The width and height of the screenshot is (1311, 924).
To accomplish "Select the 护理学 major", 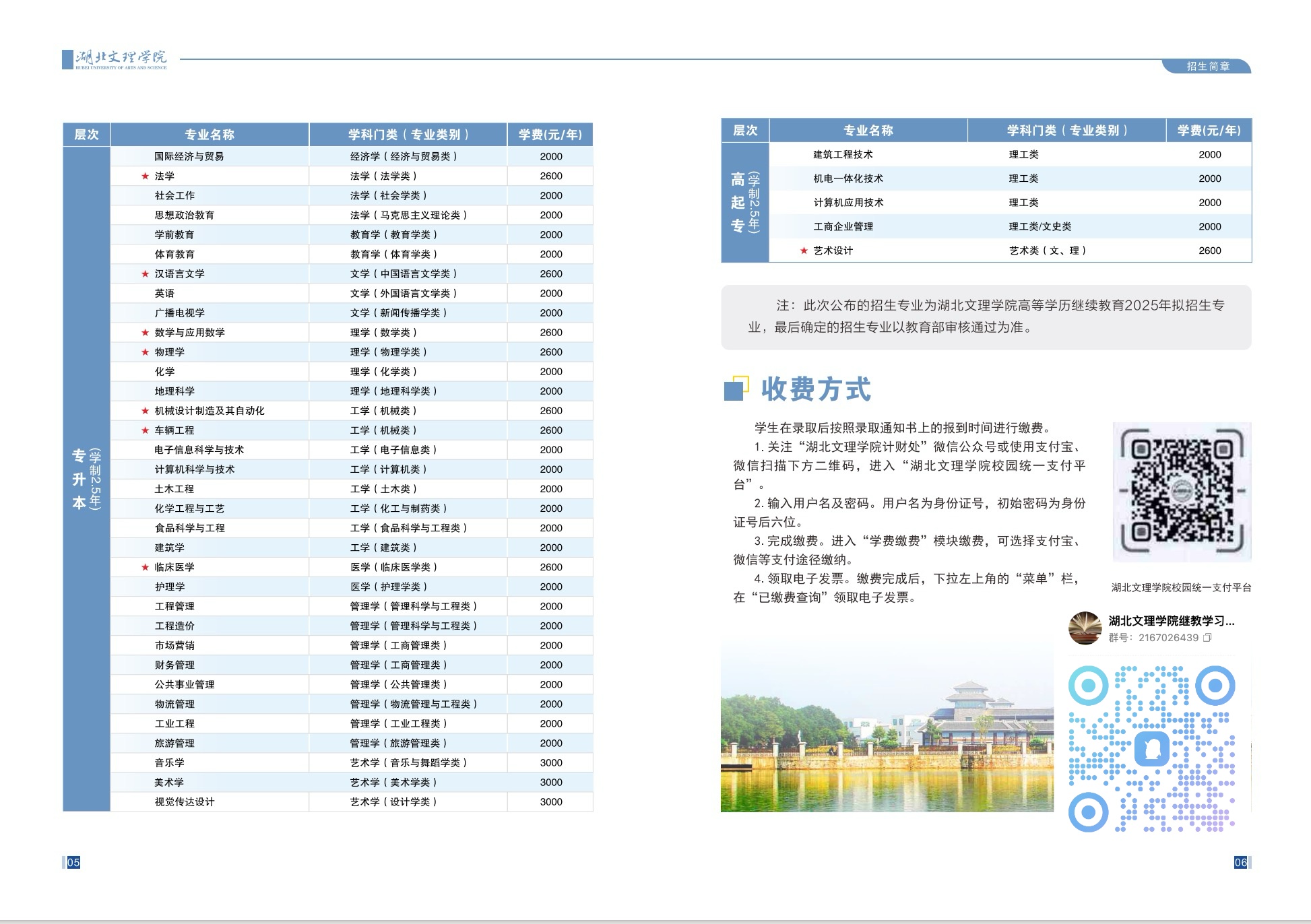I will (x=170, y=587).
